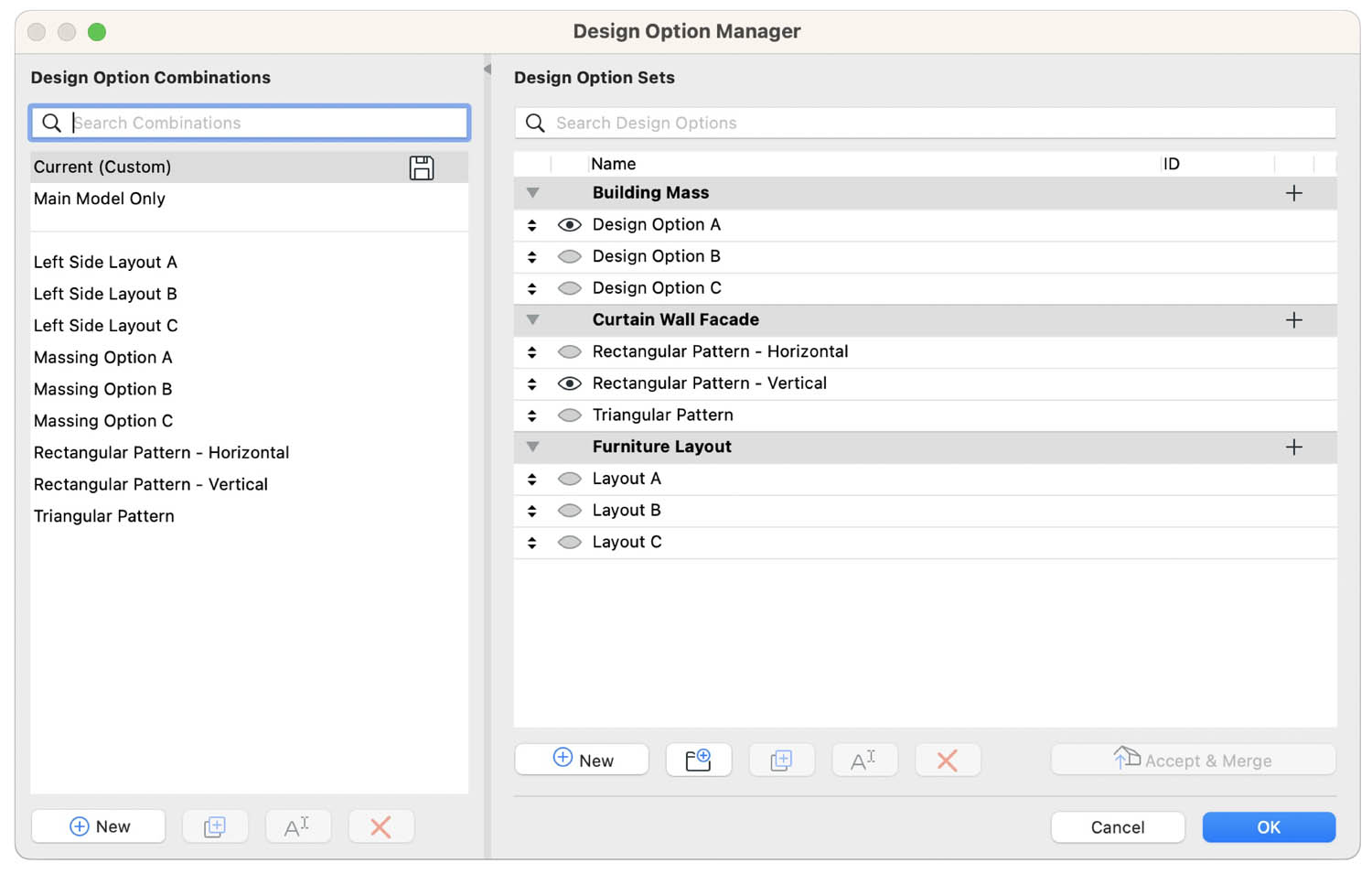Open Accept & Merge for design options
This screenshot has width=1372, height=874.
point(1193,760)
